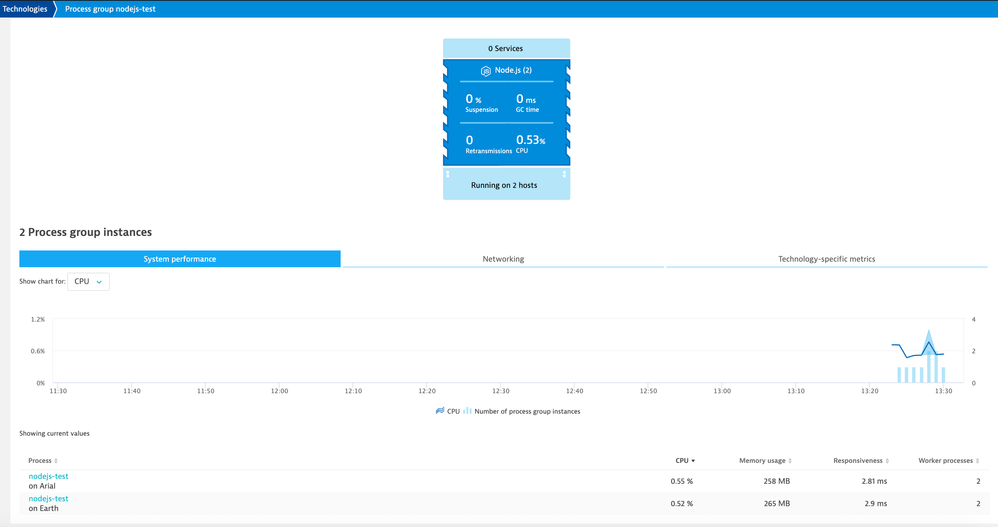Open the 'Show chart for' CPU dropdown

pos(88,282)
